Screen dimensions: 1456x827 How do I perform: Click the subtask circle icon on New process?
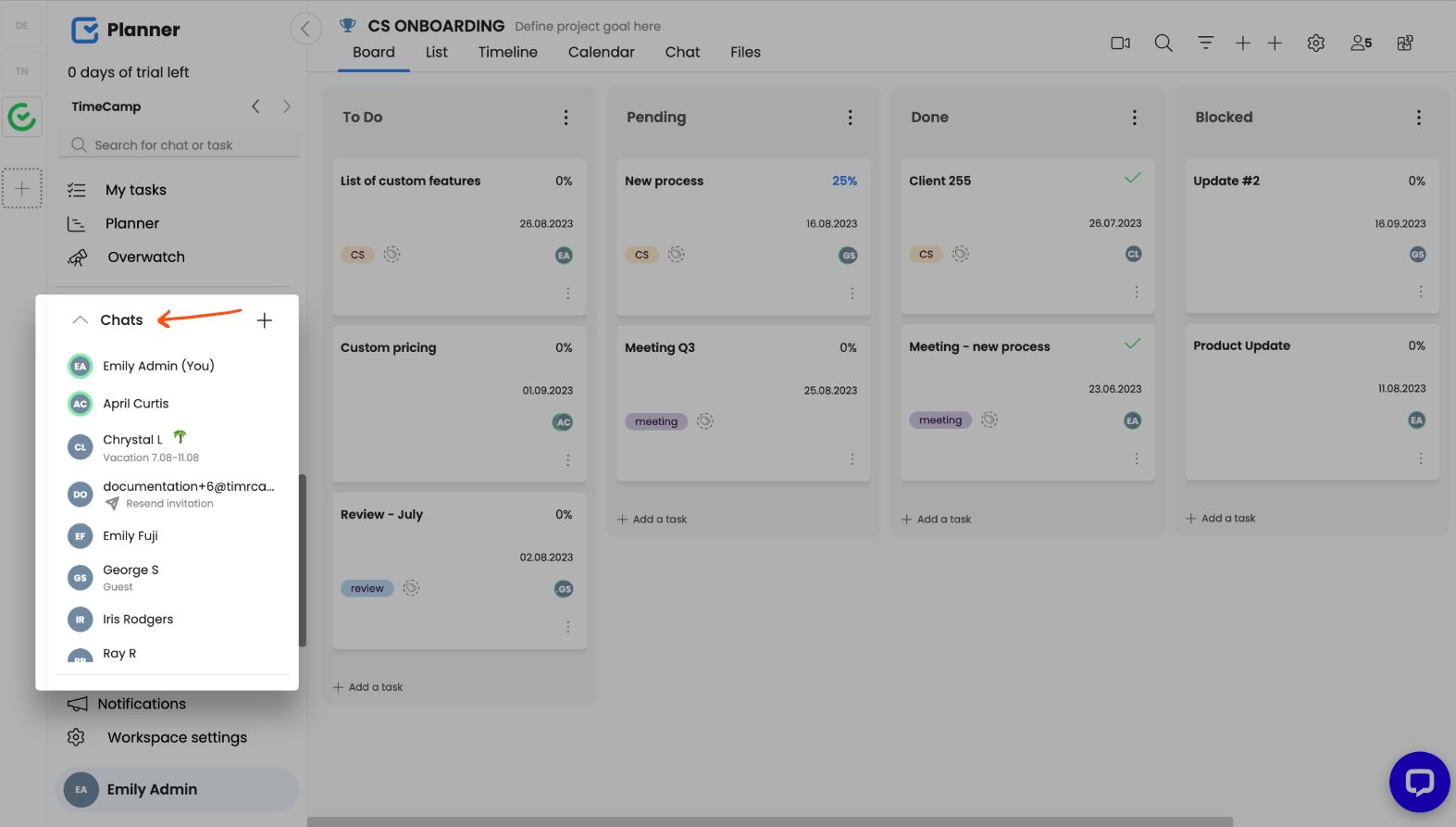(677, 254)
